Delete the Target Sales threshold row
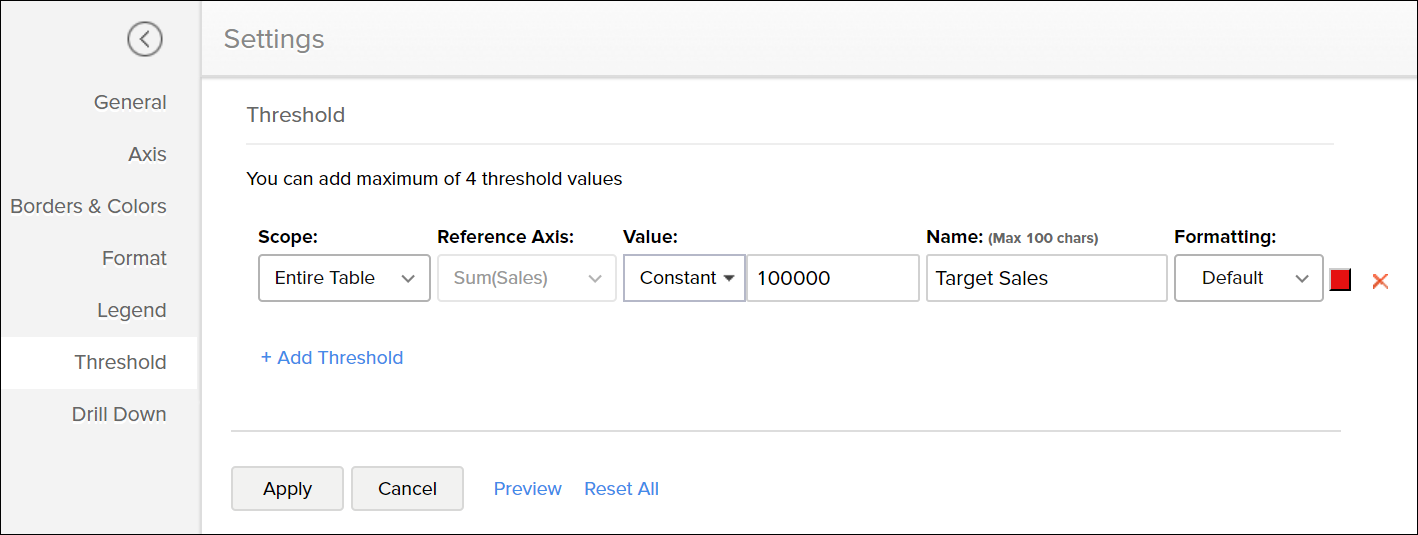Screen dimensions: 1418x535 pos(1380,281)
